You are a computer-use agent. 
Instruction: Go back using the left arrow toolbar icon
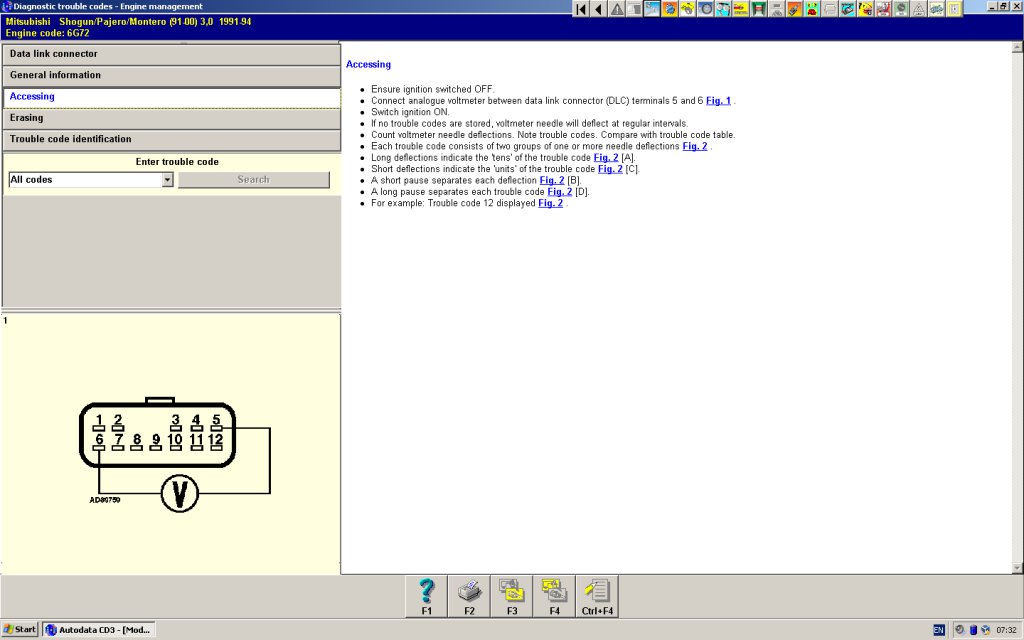click(599, 9)
